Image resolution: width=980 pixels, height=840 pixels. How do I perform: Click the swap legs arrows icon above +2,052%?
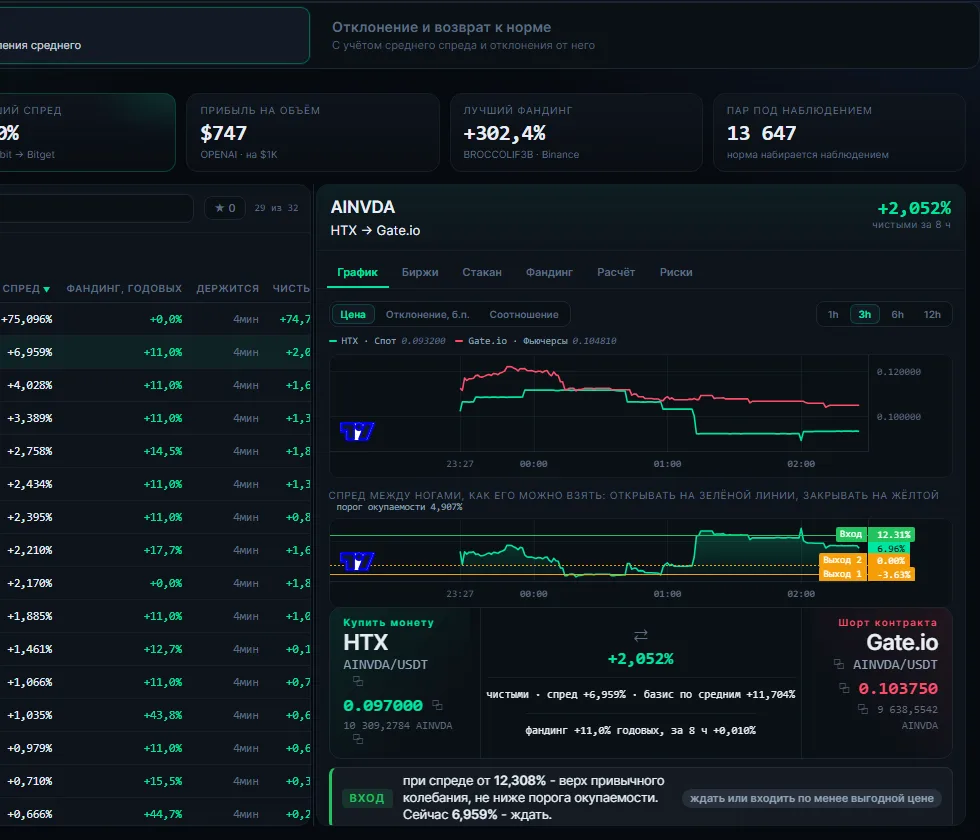[x=641, y=636]
